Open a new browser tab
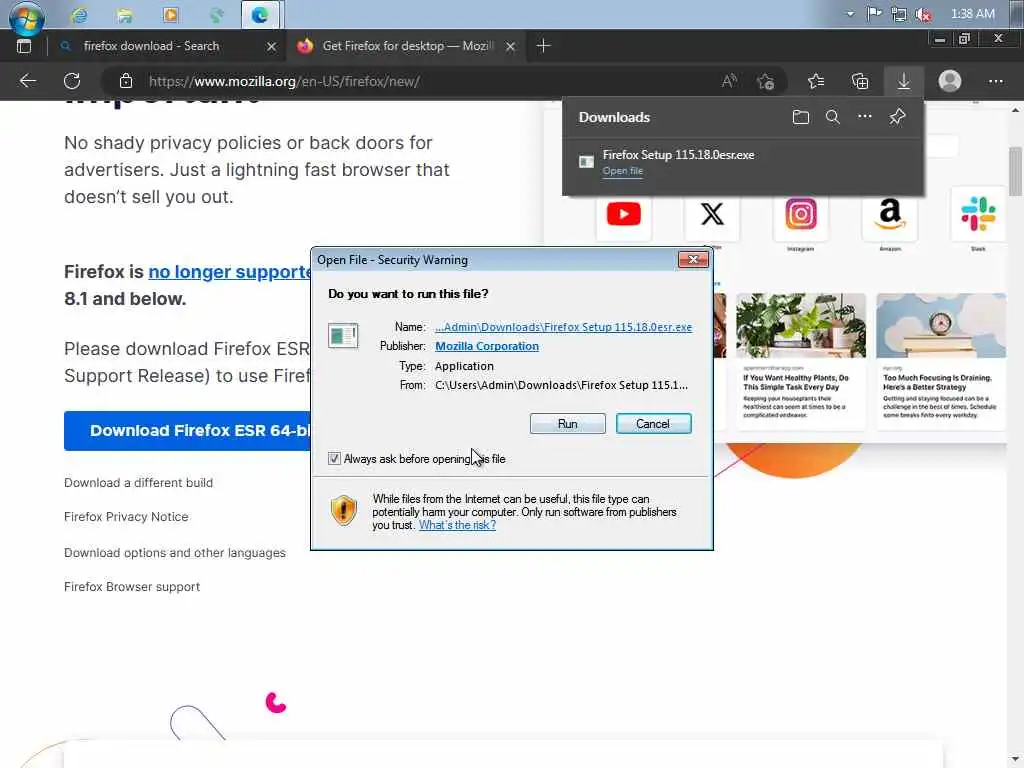The height and width of the screenshot is (768, 1024). point(543,46)
